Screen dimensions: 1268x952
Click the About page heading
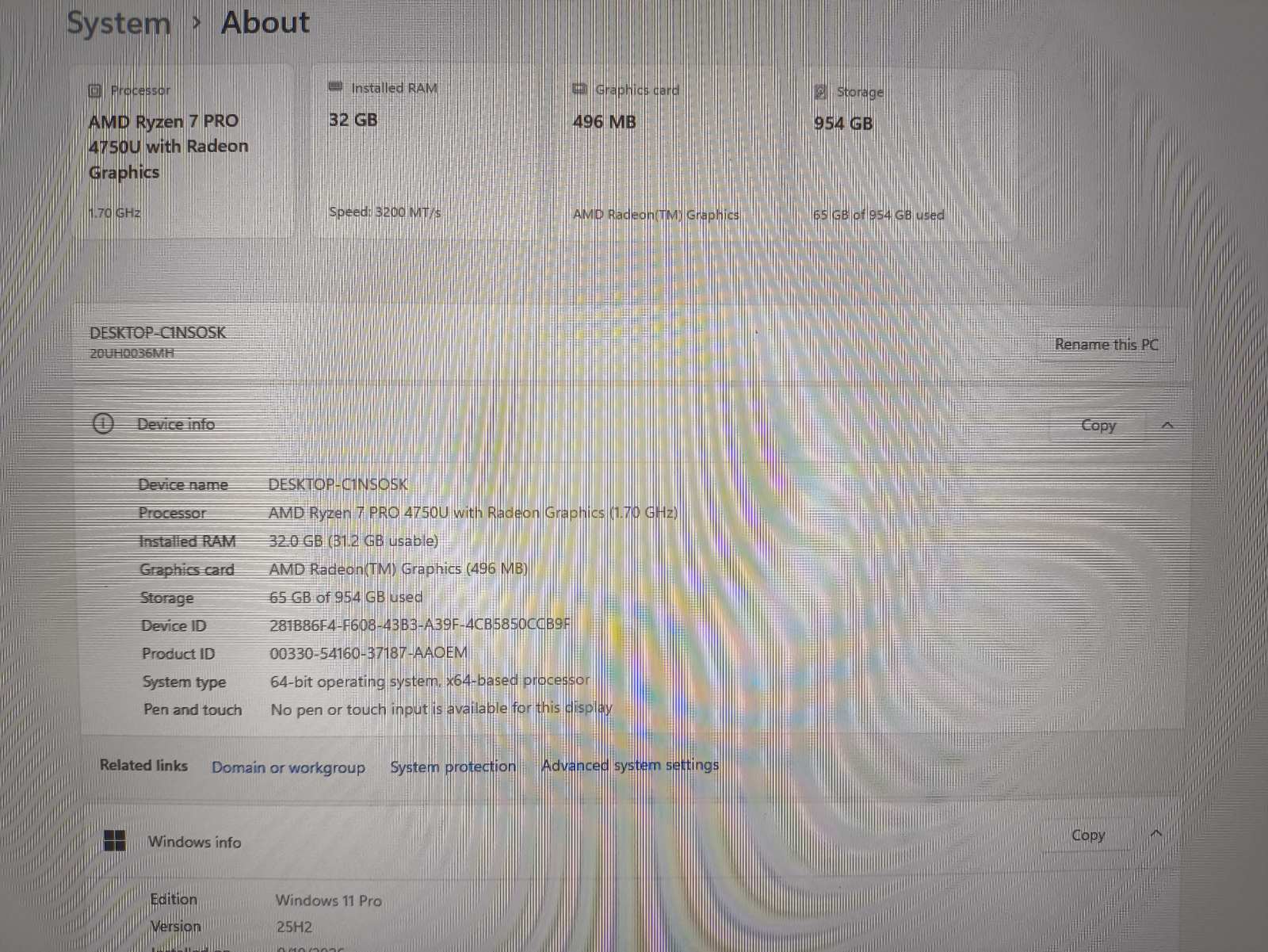click(265, 22)
